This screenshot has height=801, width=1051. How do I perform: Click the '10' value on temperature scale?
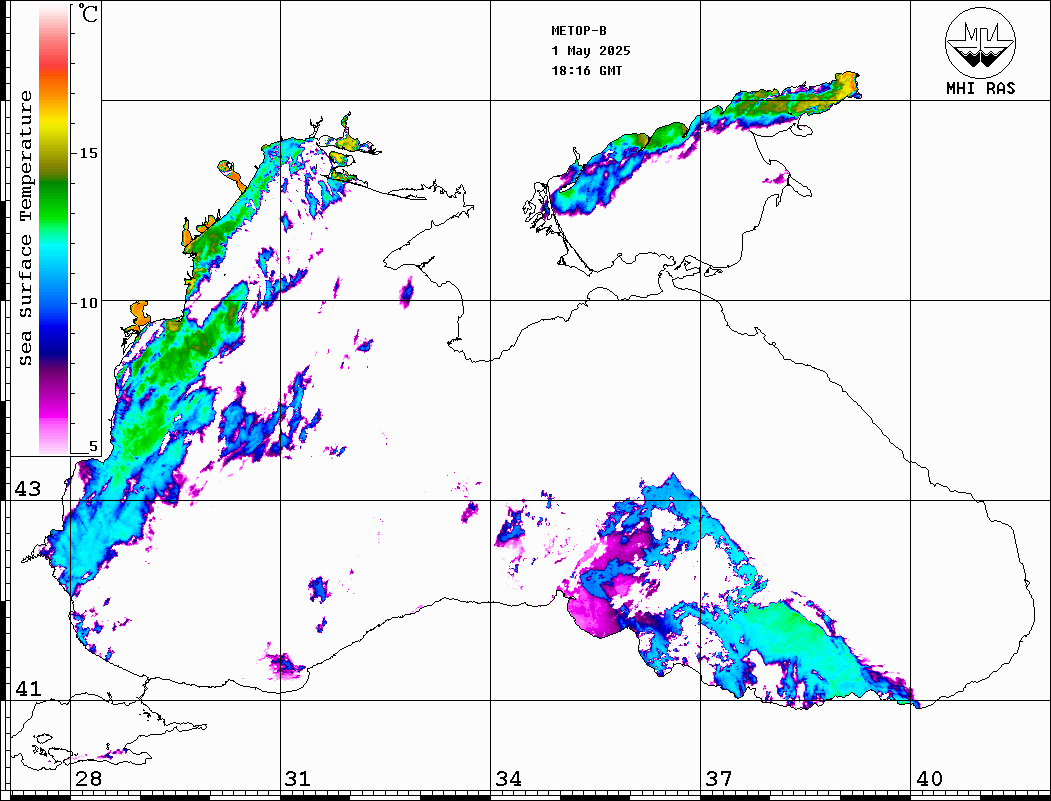click(88, 303)
